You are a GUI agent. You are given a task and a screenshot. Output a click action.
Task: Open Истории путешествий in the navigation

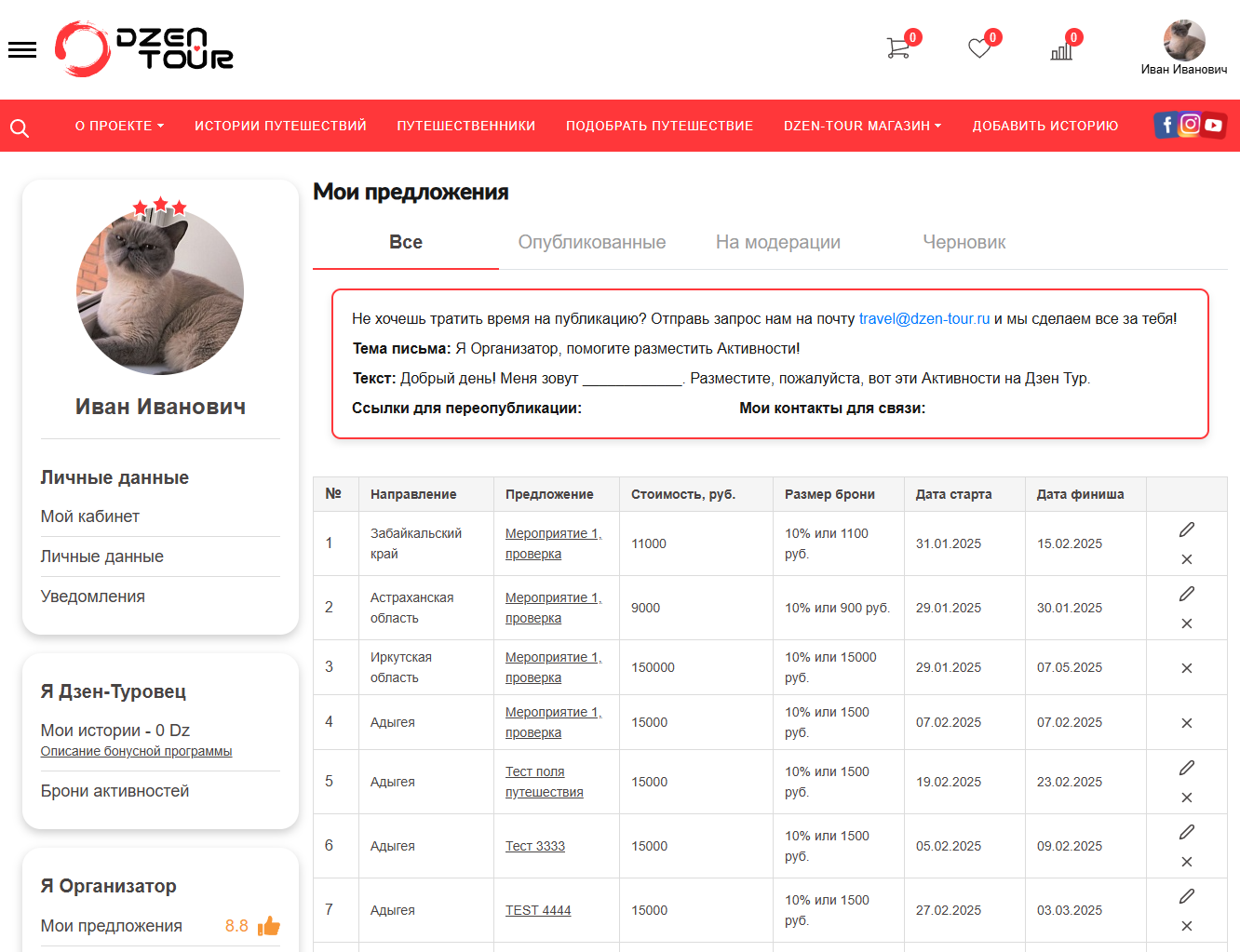pyautogui.click(x=280, y=126)
